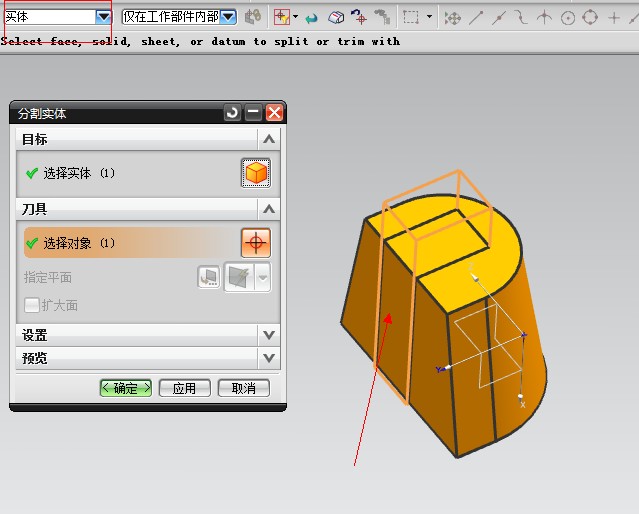Click the cube icon for 选择实体

click(x=256, y=173)
